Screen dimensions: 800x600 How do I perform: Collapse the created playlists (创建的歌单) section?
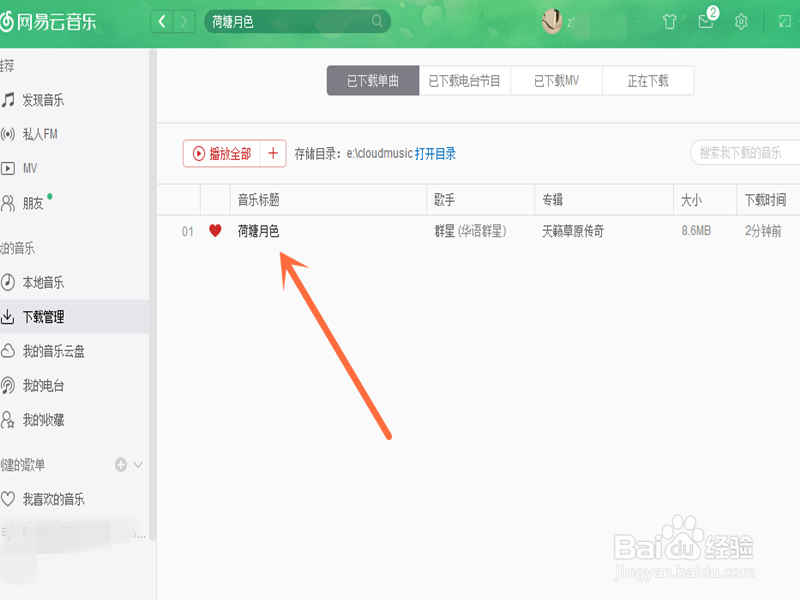coord(137,465)
